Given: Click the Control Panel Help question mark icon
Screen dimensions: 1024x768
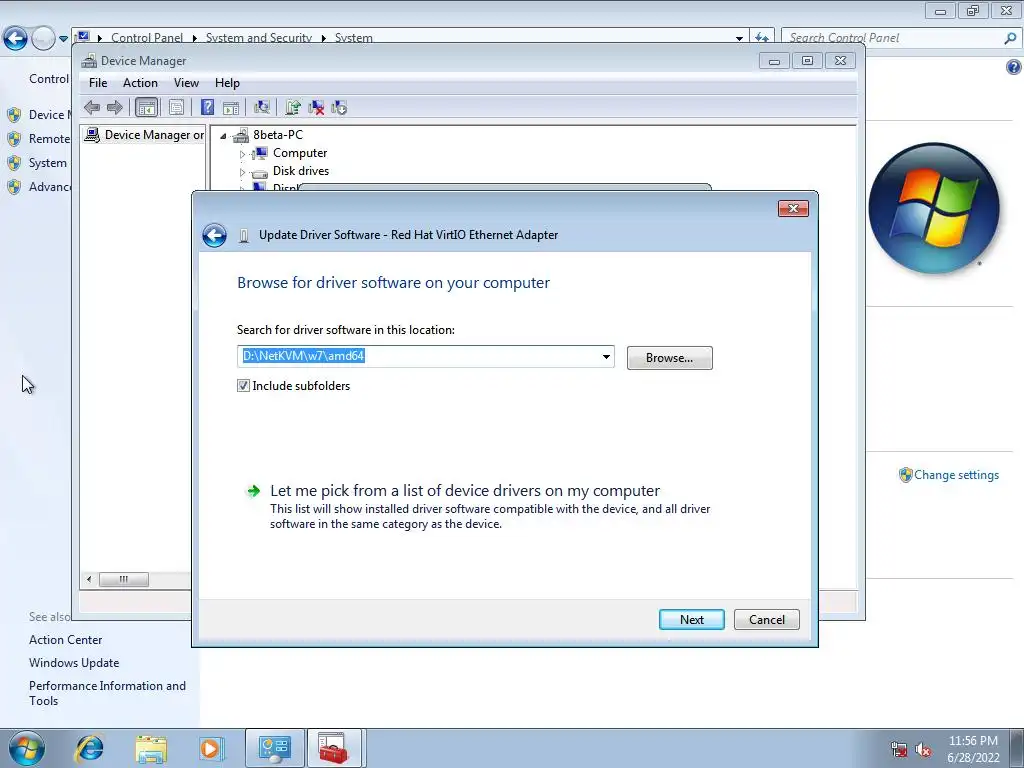Looking at the screenshot, I should [1014, 67].
